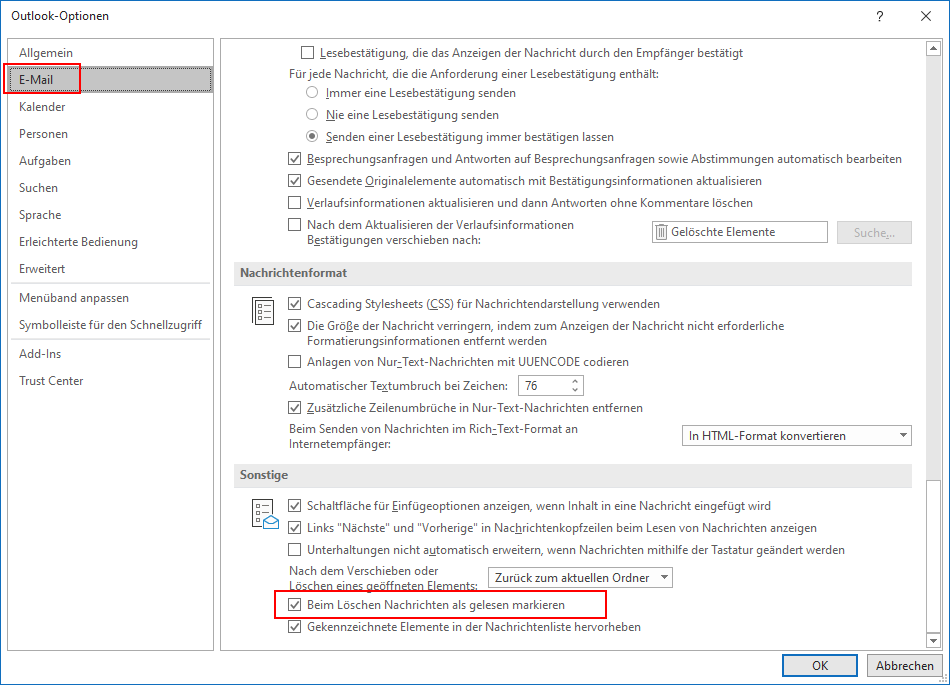This screenshot has width=950, height=685.
Task: Click Abbrechen to cancel the dialog
Action: coord(905,666)
